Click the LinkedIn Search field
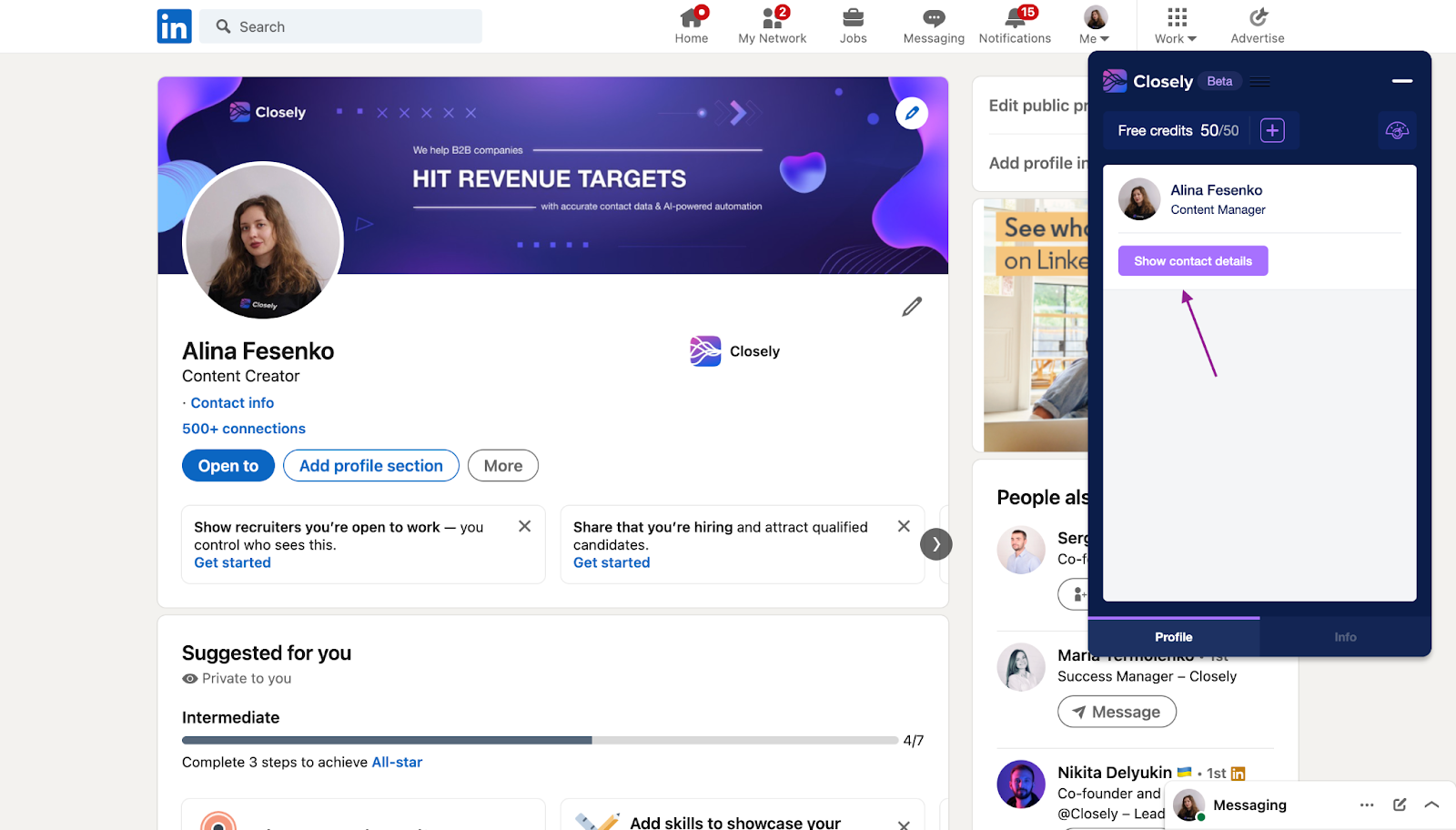 point(341,27)
